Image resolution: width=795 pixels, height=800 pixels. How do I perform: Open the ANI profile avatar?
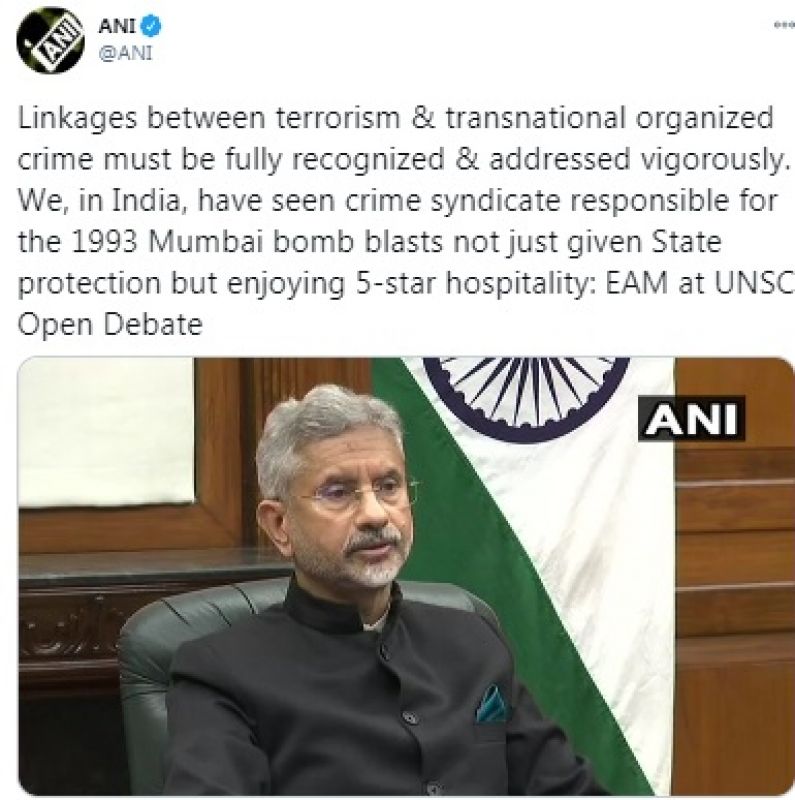tap(51, 39)
